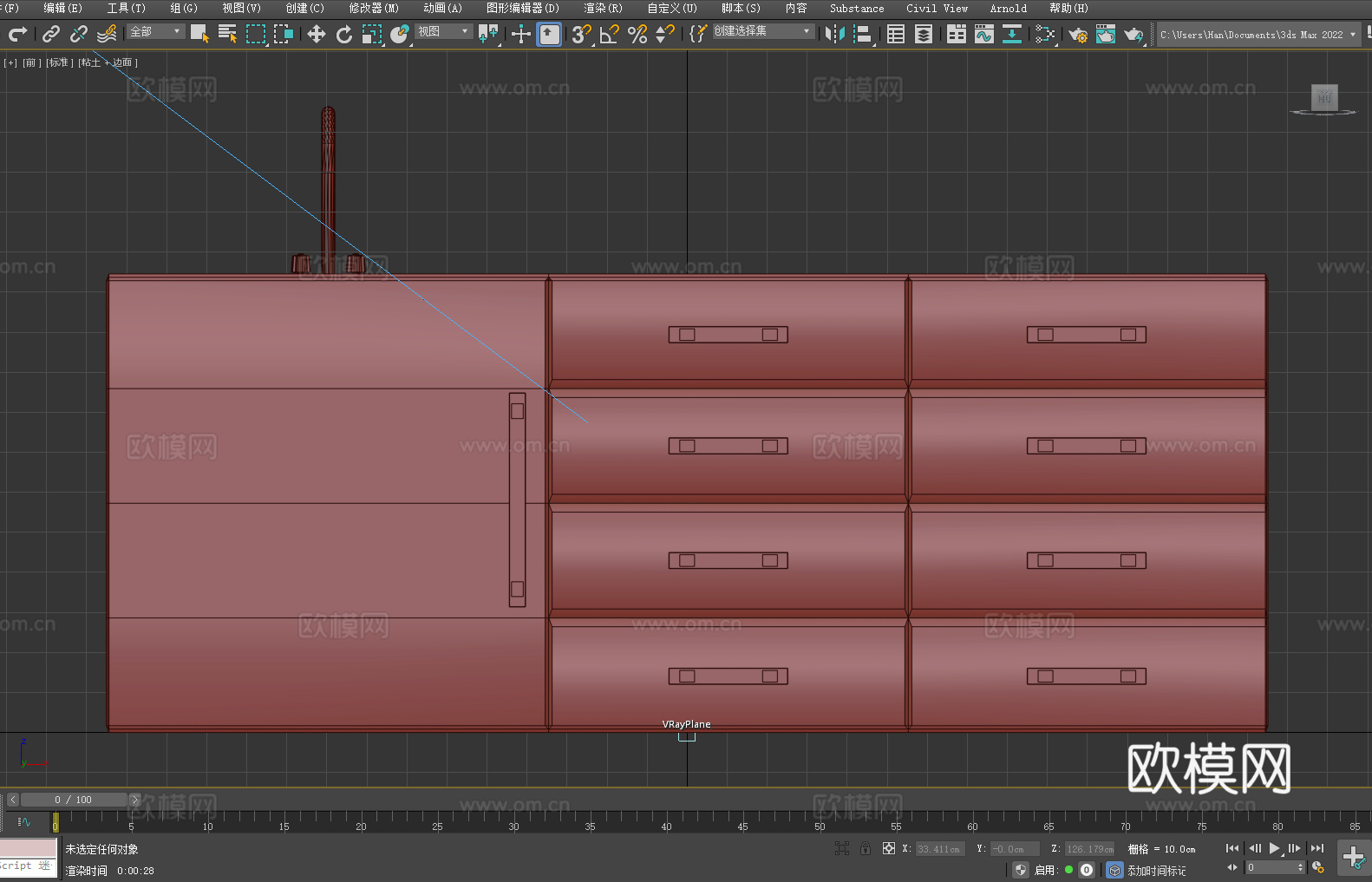Open the 修改器(M) menu

point(374,8)
